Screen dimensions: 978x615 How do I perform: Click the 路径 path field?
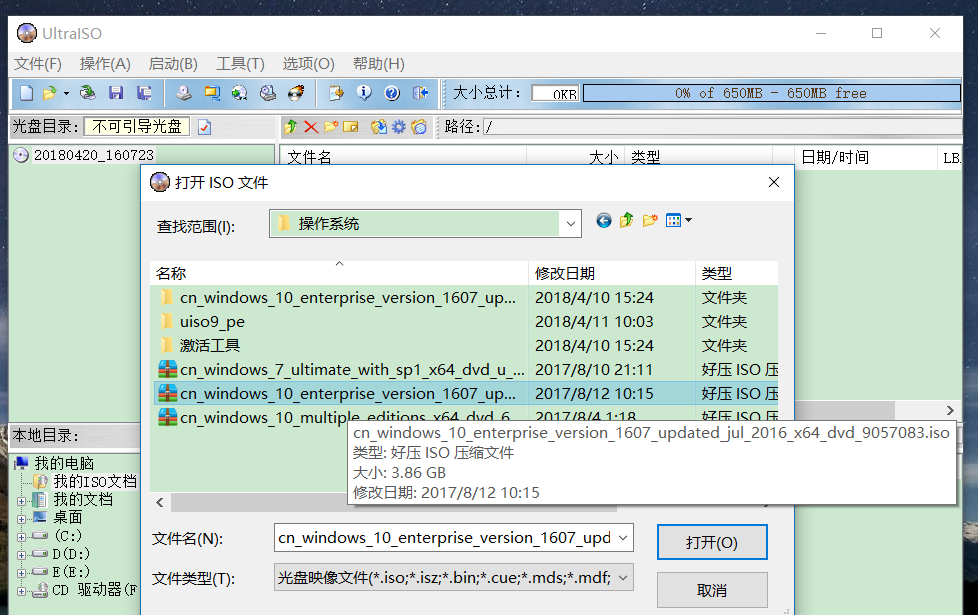coord(722,127)
